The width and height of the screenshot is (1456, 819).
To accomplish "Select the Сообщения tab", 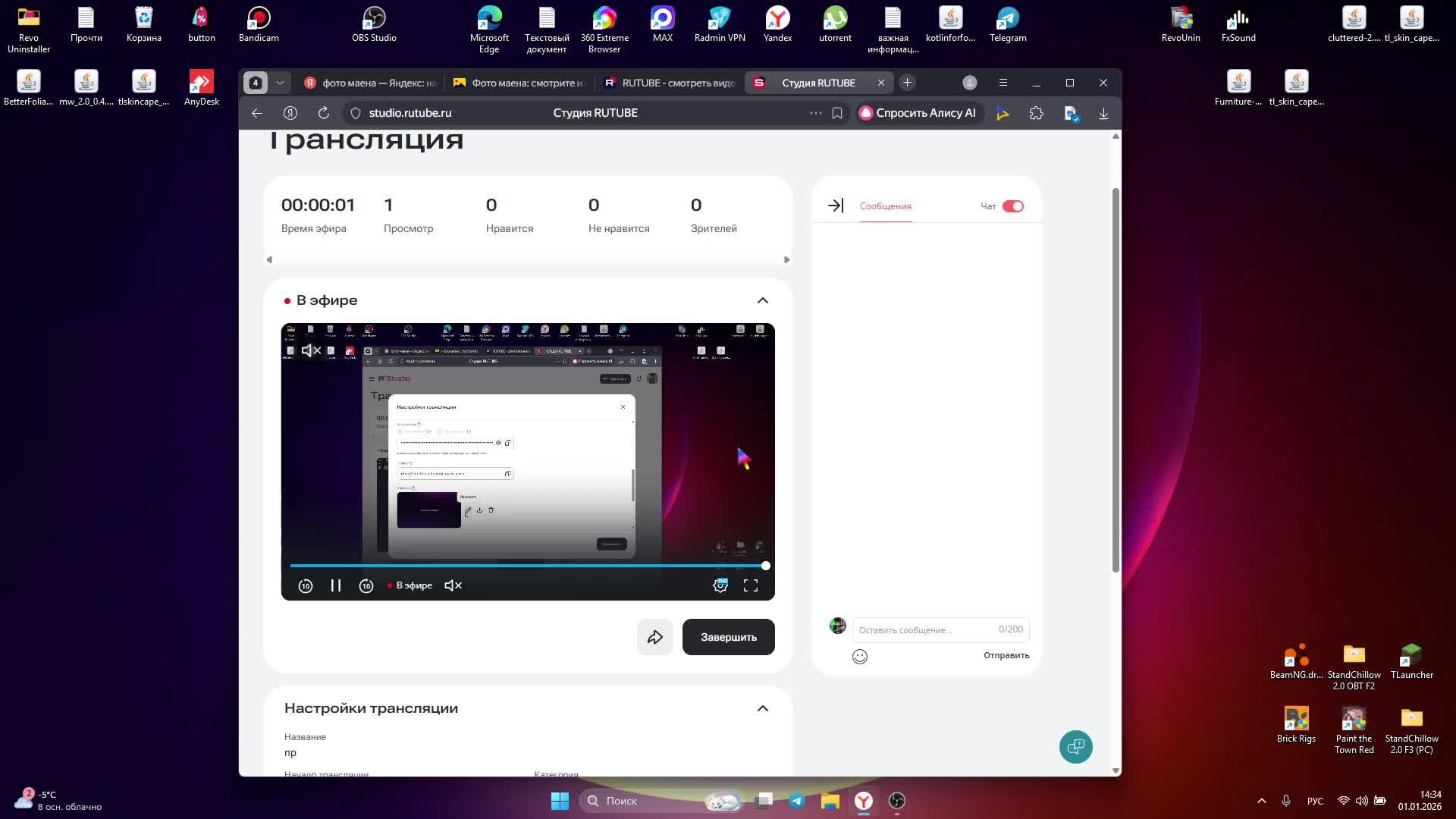I will coord(885,206).
